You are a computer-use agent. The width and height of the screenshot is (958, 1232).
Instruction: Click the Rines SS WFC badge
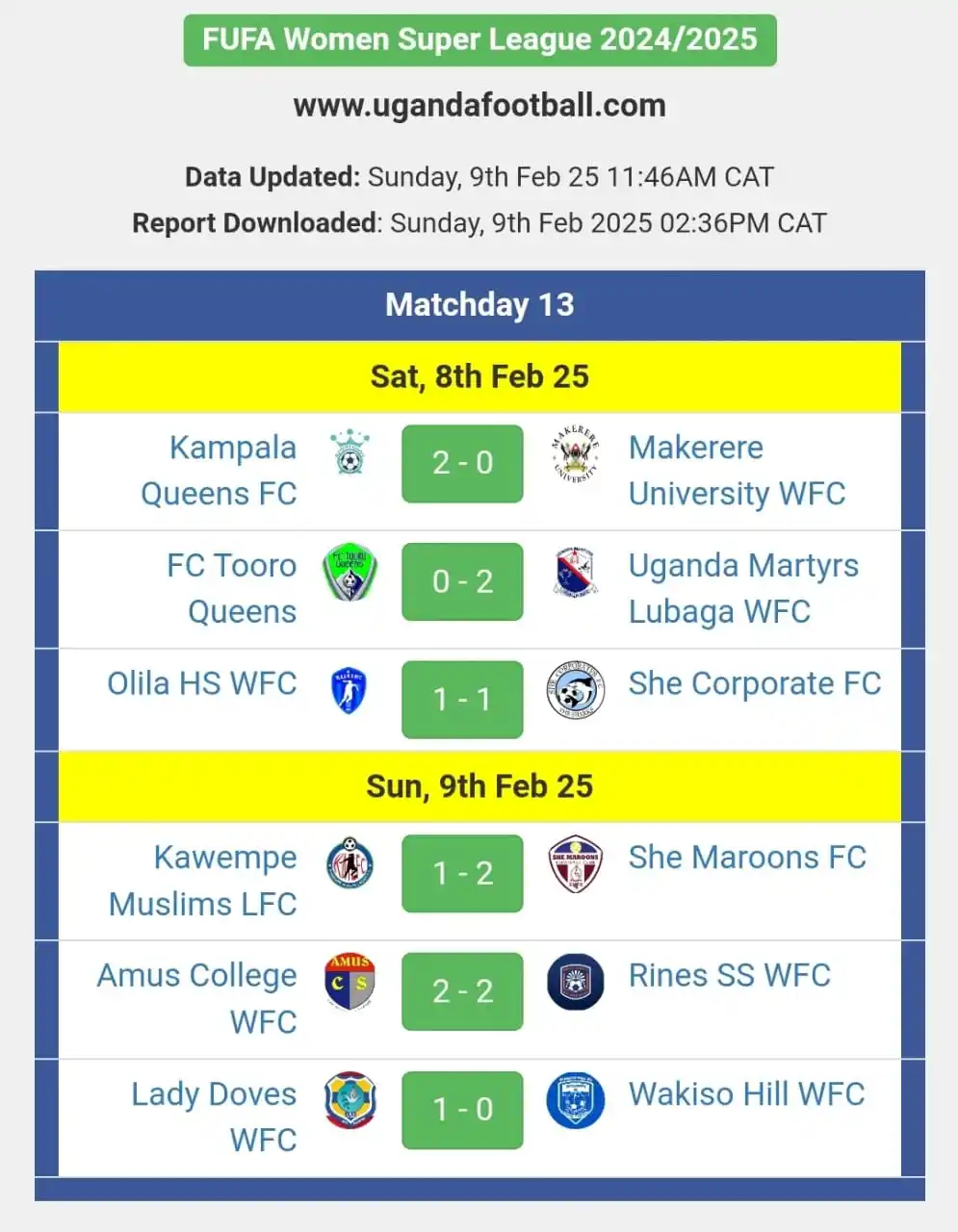[x=575, y=982]
